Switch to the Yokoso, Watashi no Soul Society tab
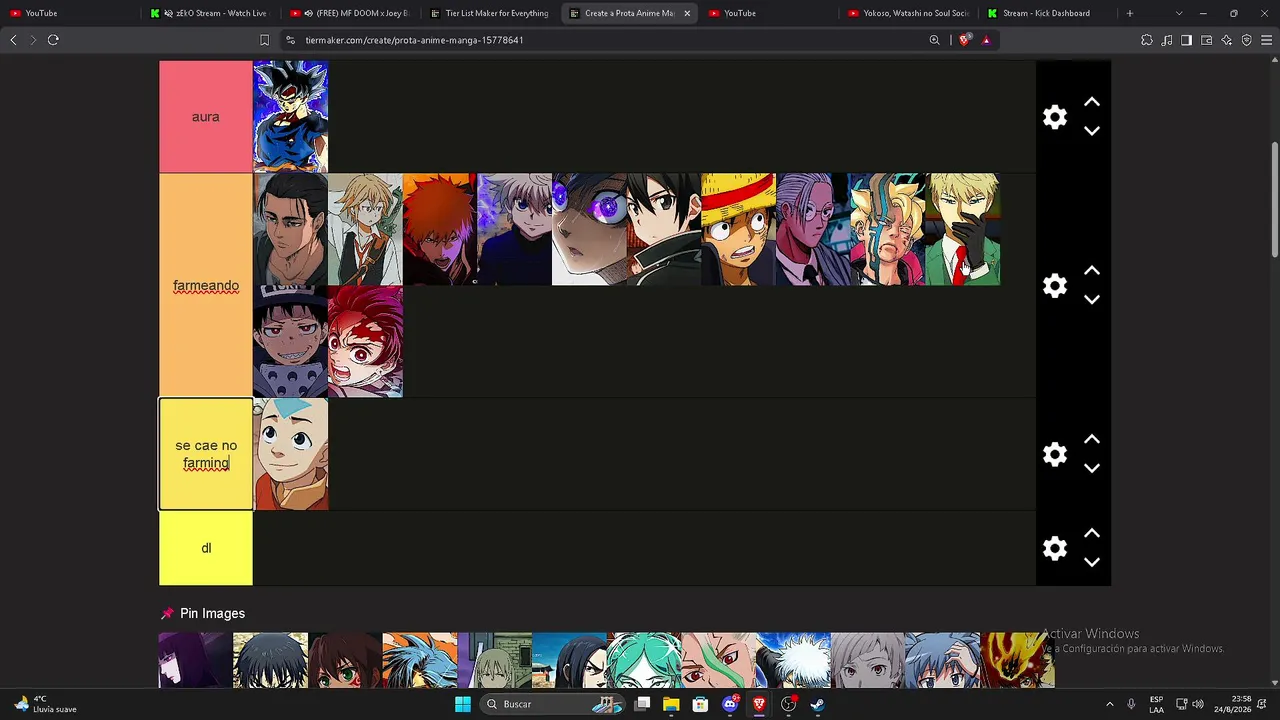The height and width of the screenshot is (720, 1280). 908,13
